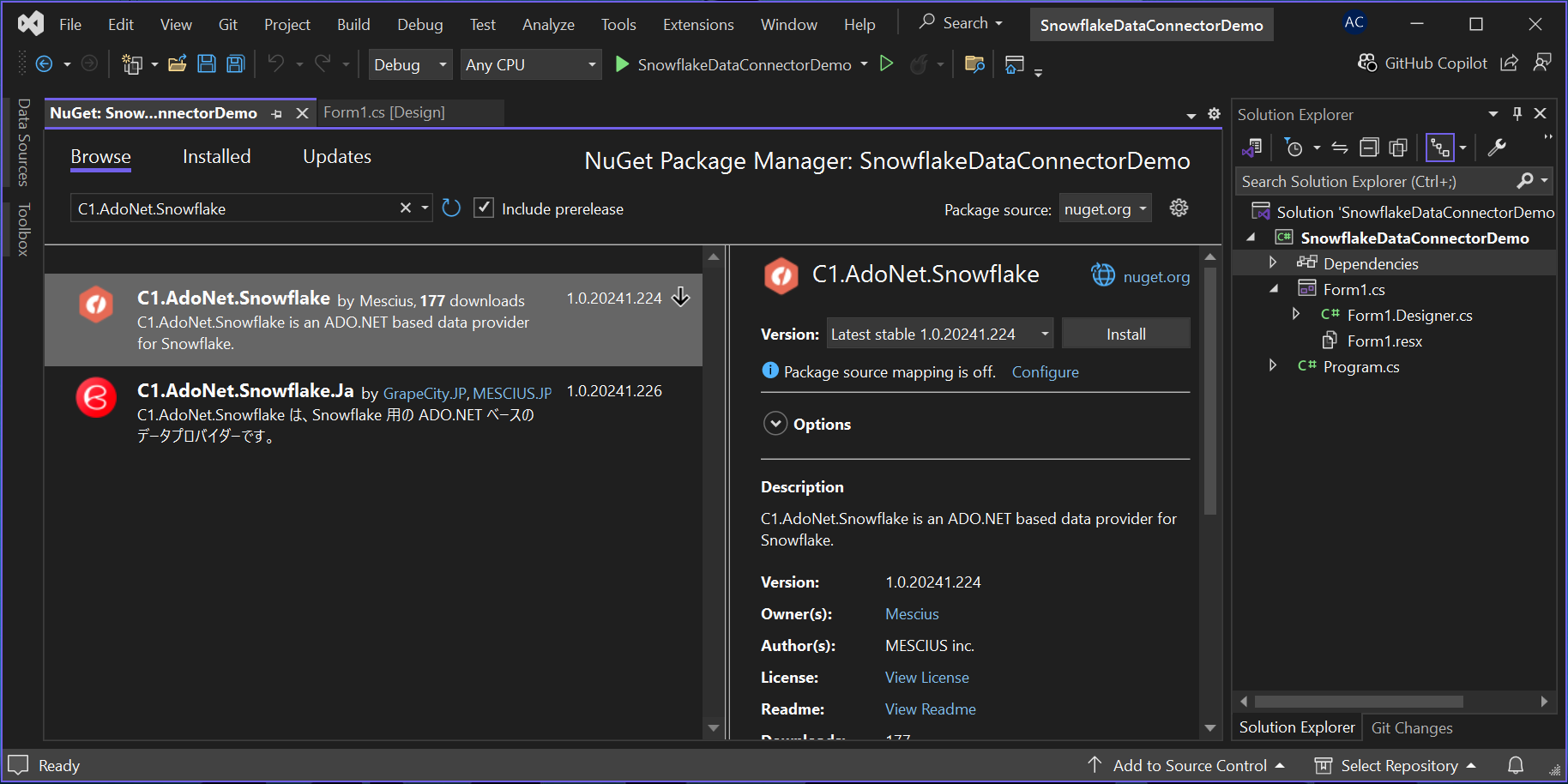Expand the Program.cs tree node

[x=1273, y=365]
